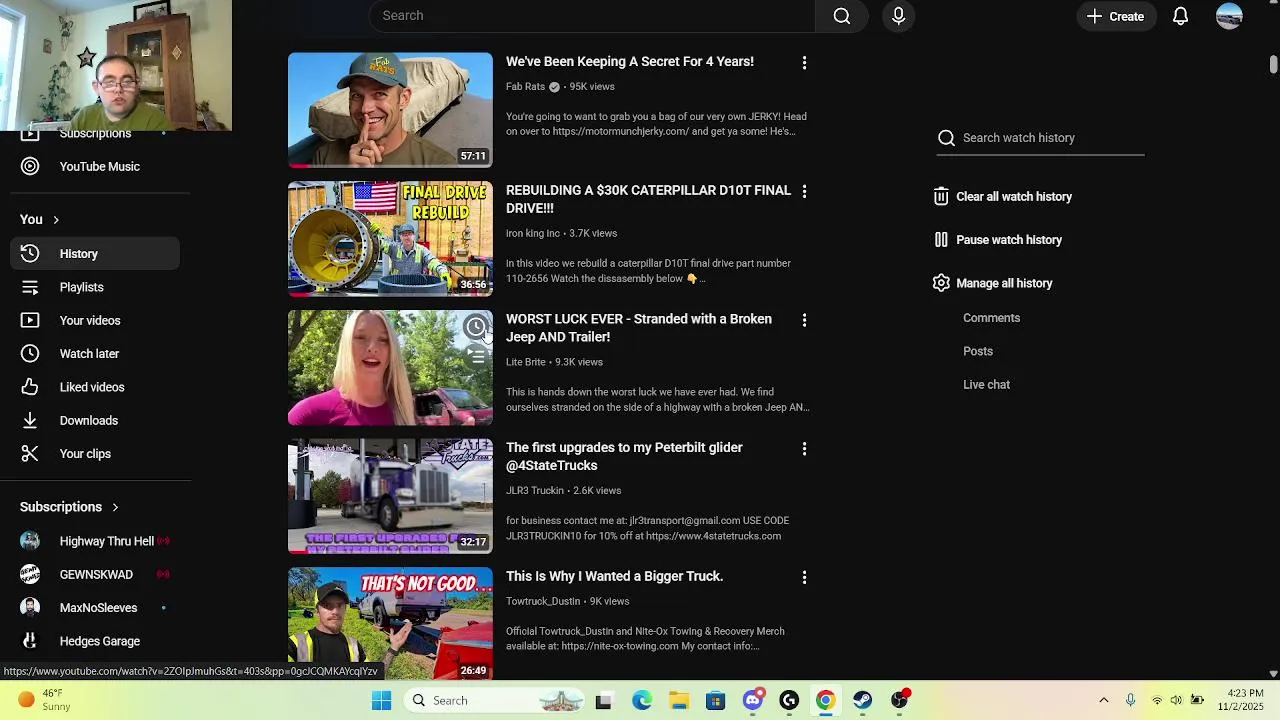This screenshot has height=720, width=1280.
Task: Open options for the Caterpillar D10T video
Action: coord(804,192)
